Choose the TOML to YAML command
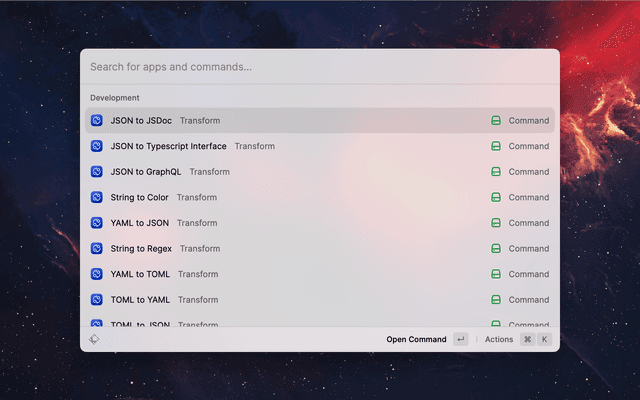The image size is (640, 400). tap(300, 300)
